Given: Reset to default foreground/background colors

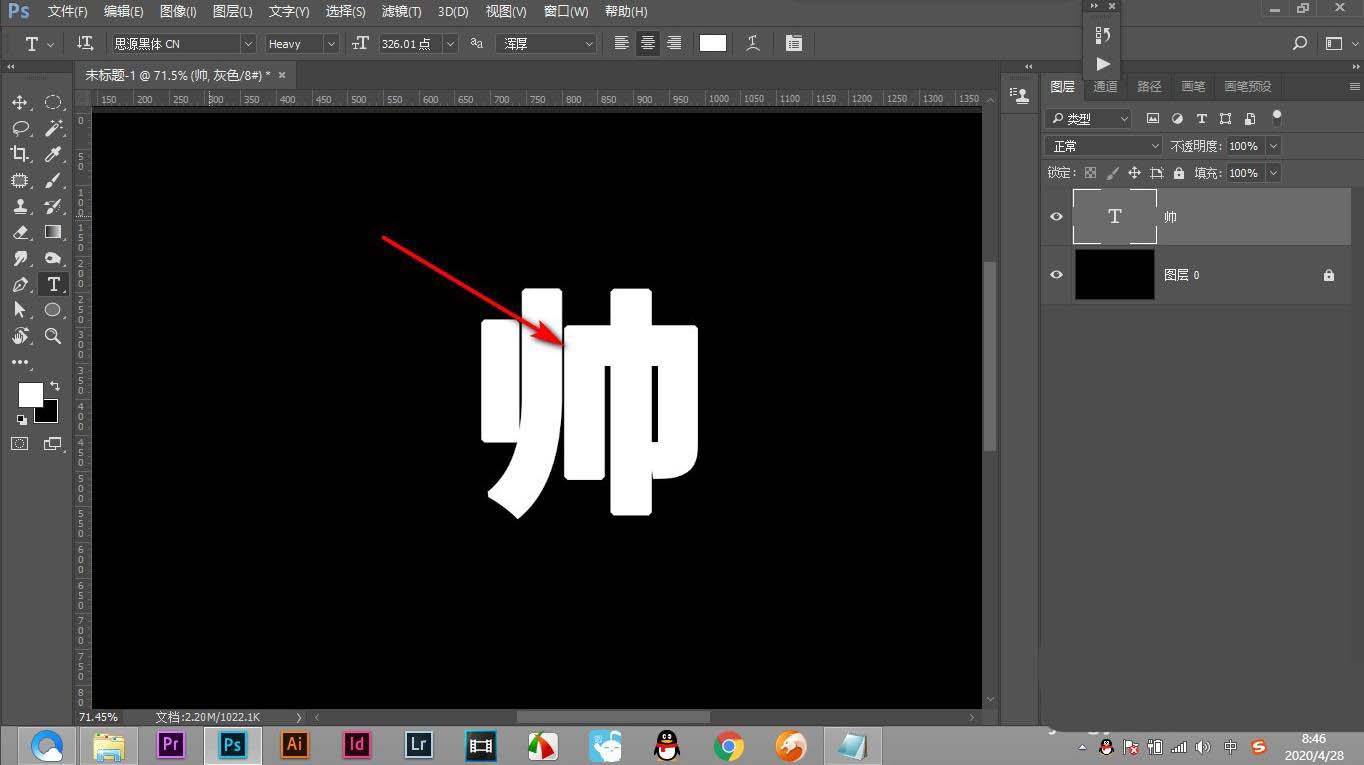Looking at the screenshot, I should pos(22,419).
